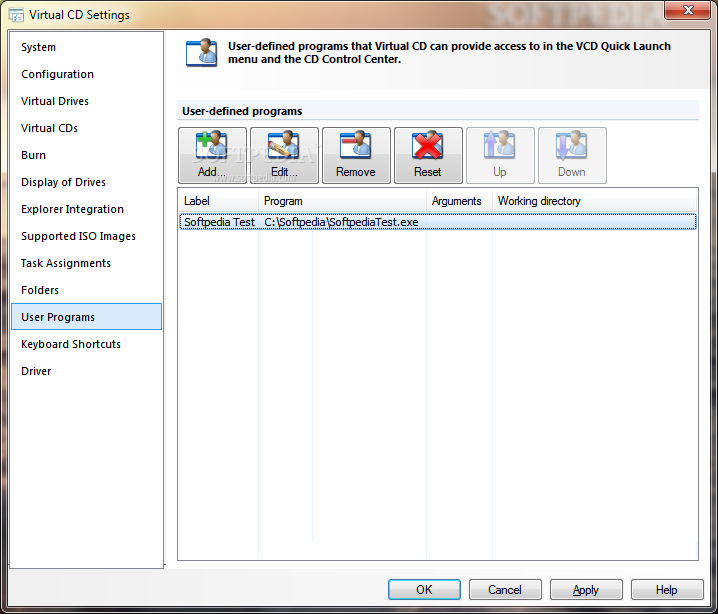The image size is (718, 614).
Task: Remove the selected user program
Action: click(356, 156)
